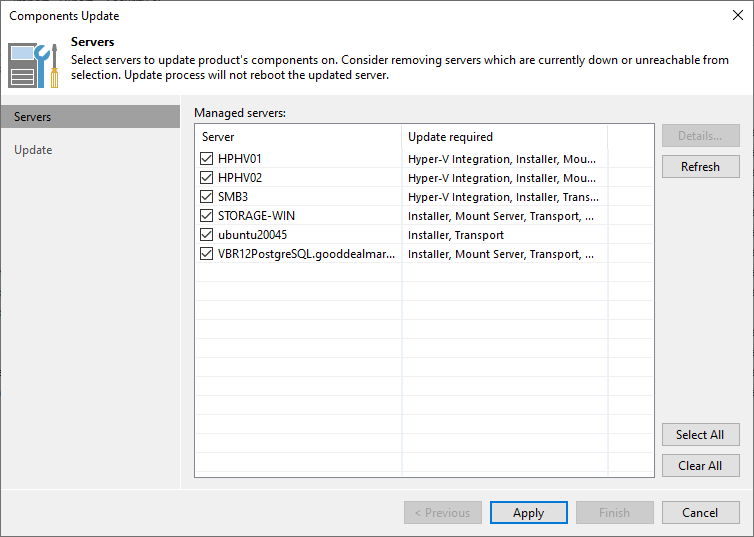The width and height of the screenshot is (754, 537).
Task: Click the Clear All button
Action: click(x=700, y=466)
